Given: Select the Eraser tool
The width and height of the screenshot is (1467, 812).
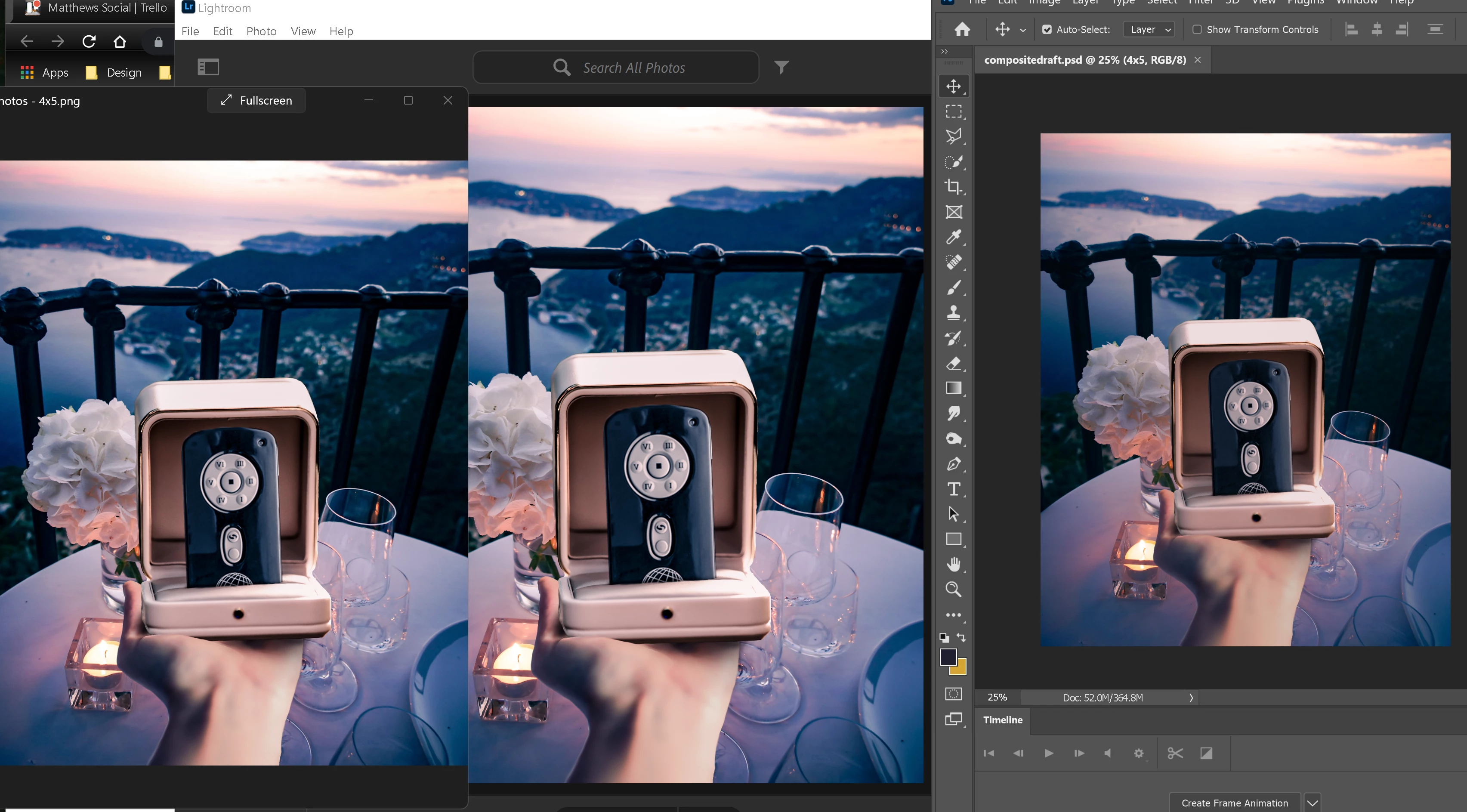Looking at the screenshot, I should tap(953, 363).
